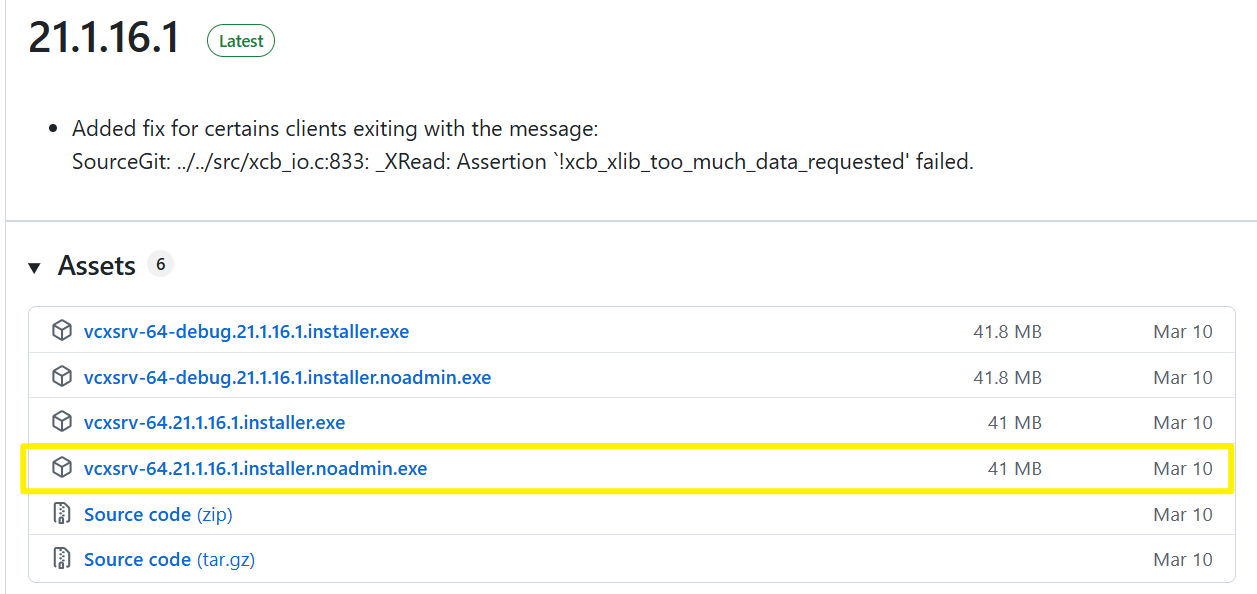Click the 41.8 MB size of debug installer.exe

coord(1007,331)
